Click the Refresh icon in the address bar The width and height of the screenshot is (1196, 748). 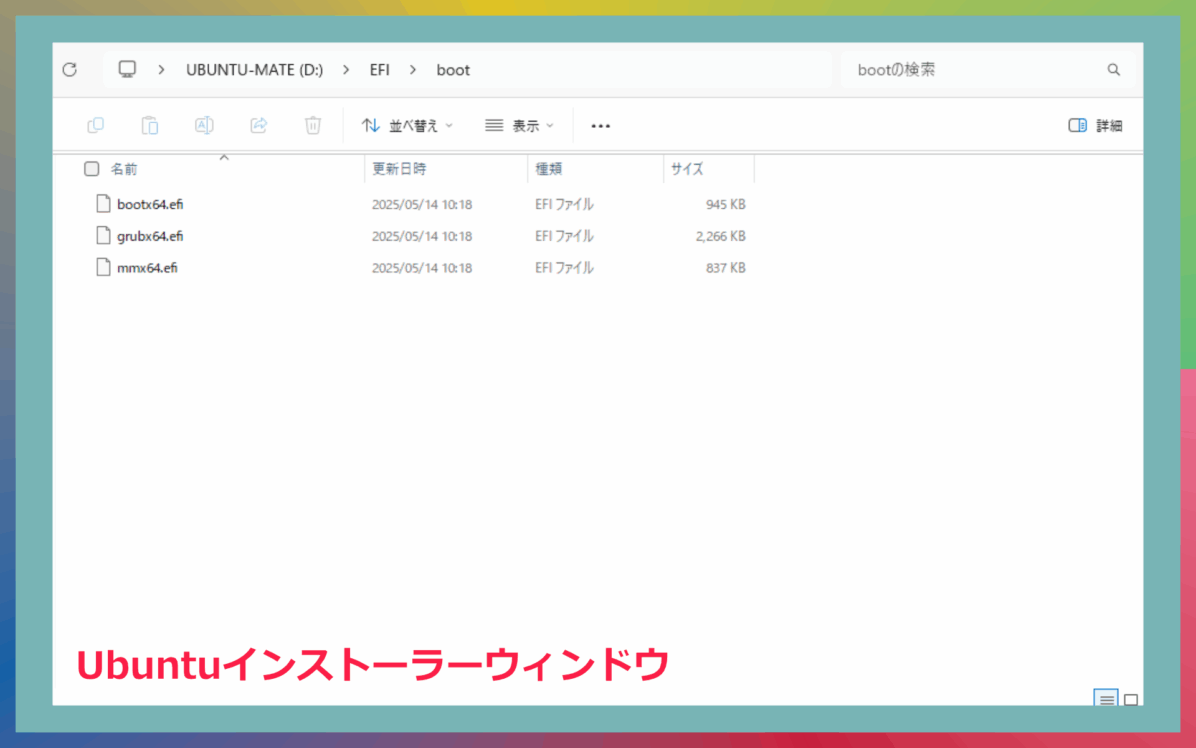[69, 69]
